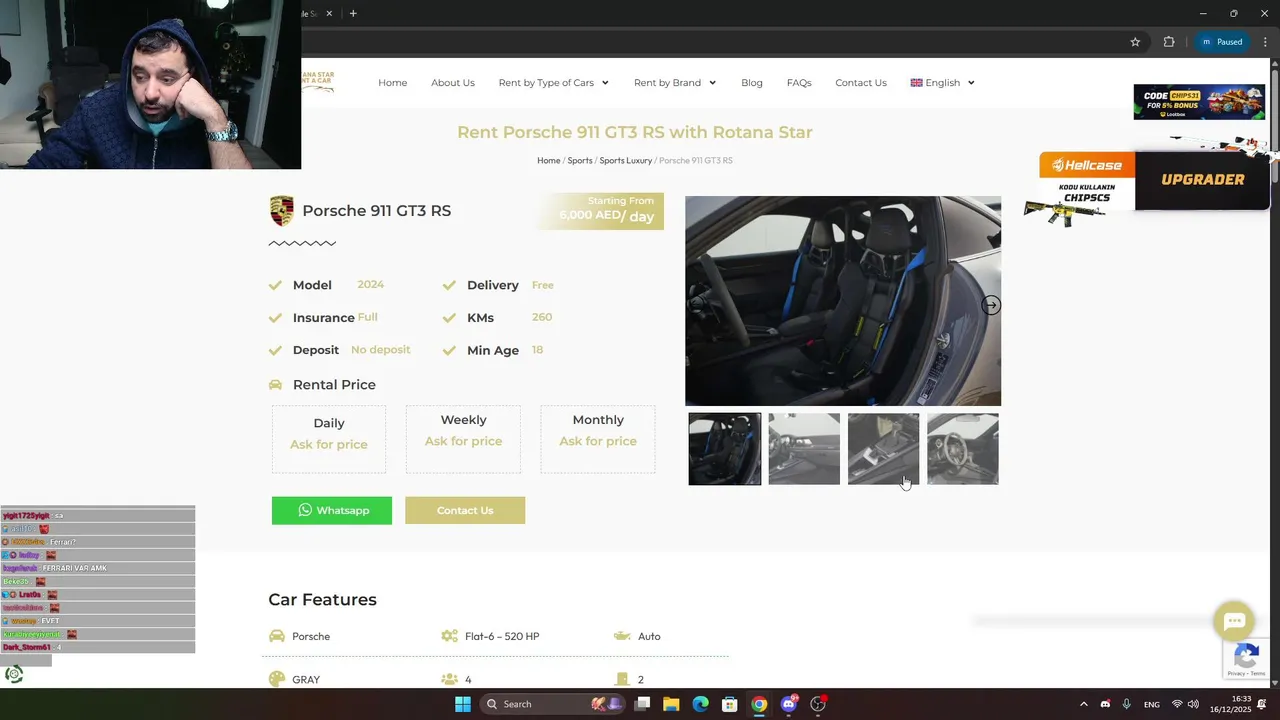Open the FAQs page

pos(799,83)
